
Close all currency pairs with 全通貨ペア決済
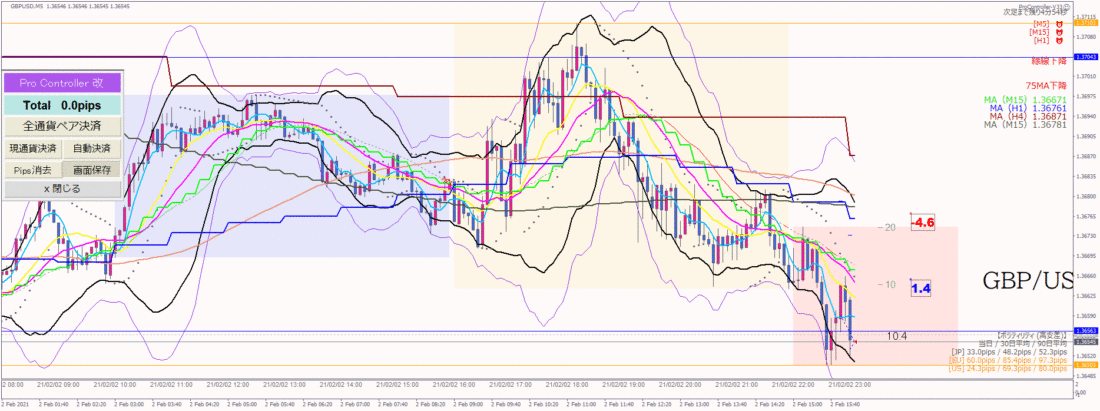point(61,126)
